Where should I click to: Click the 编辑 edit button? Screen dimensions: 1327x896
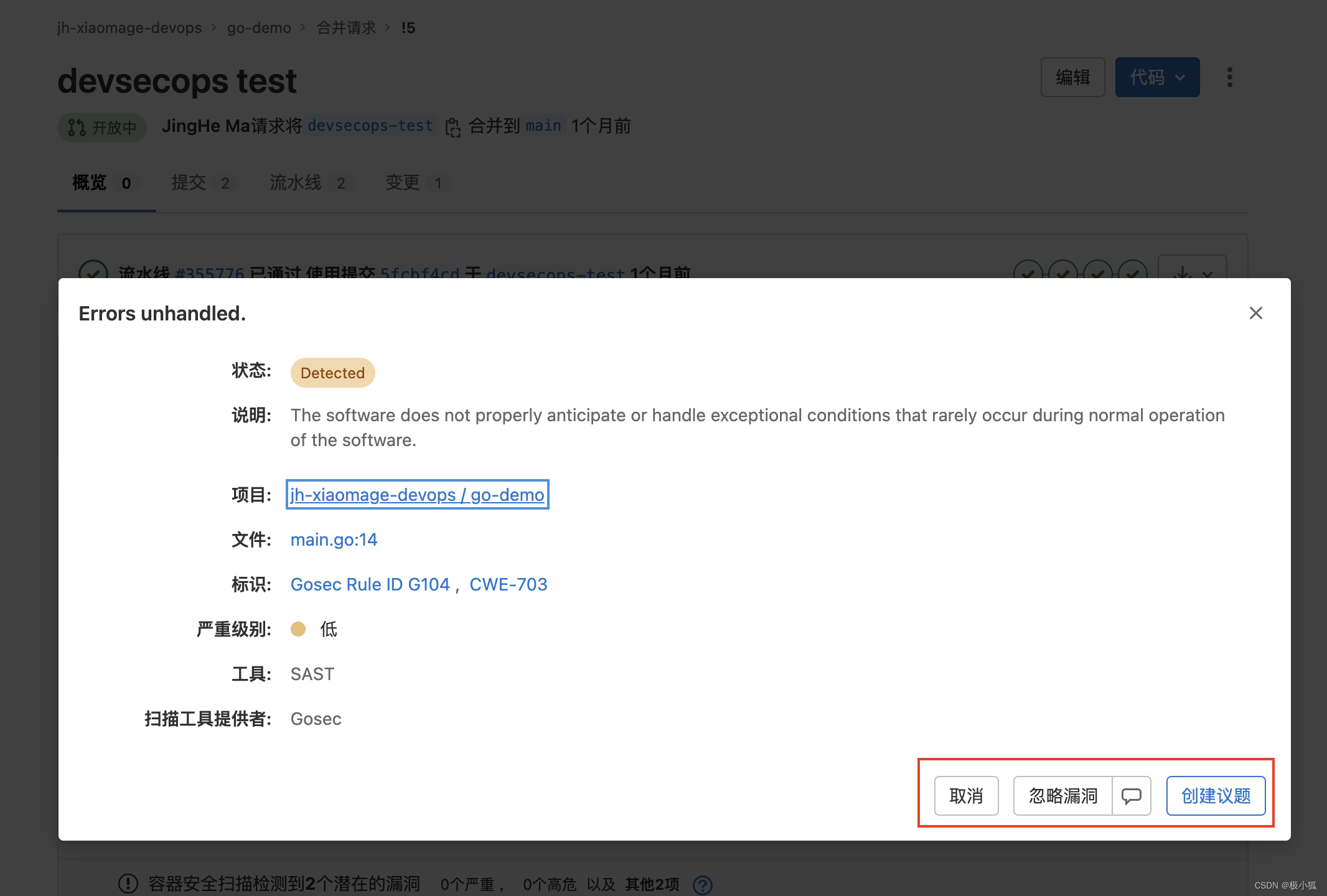pos(1073,77)
